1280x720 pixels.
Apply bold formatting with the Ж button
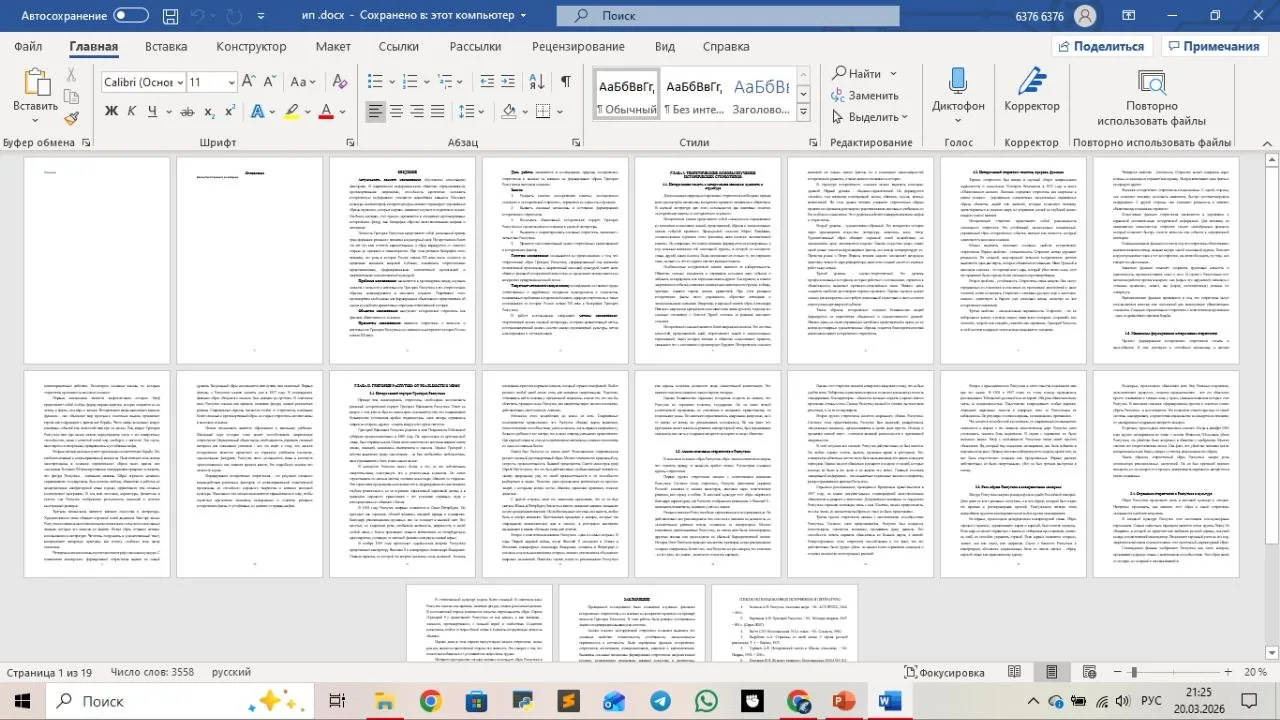112,111
